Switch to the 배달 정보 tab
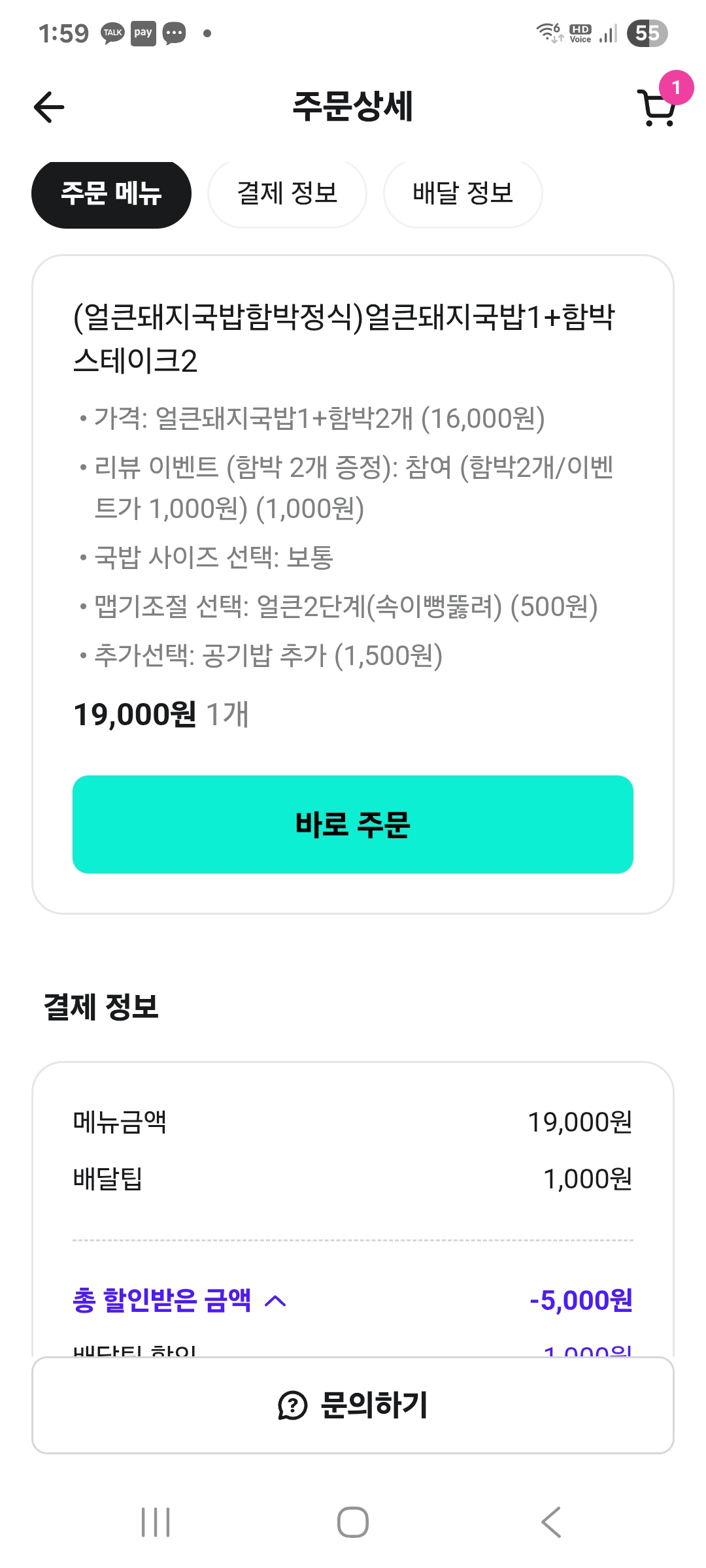The image size is (706, 1568). point(463,194)
